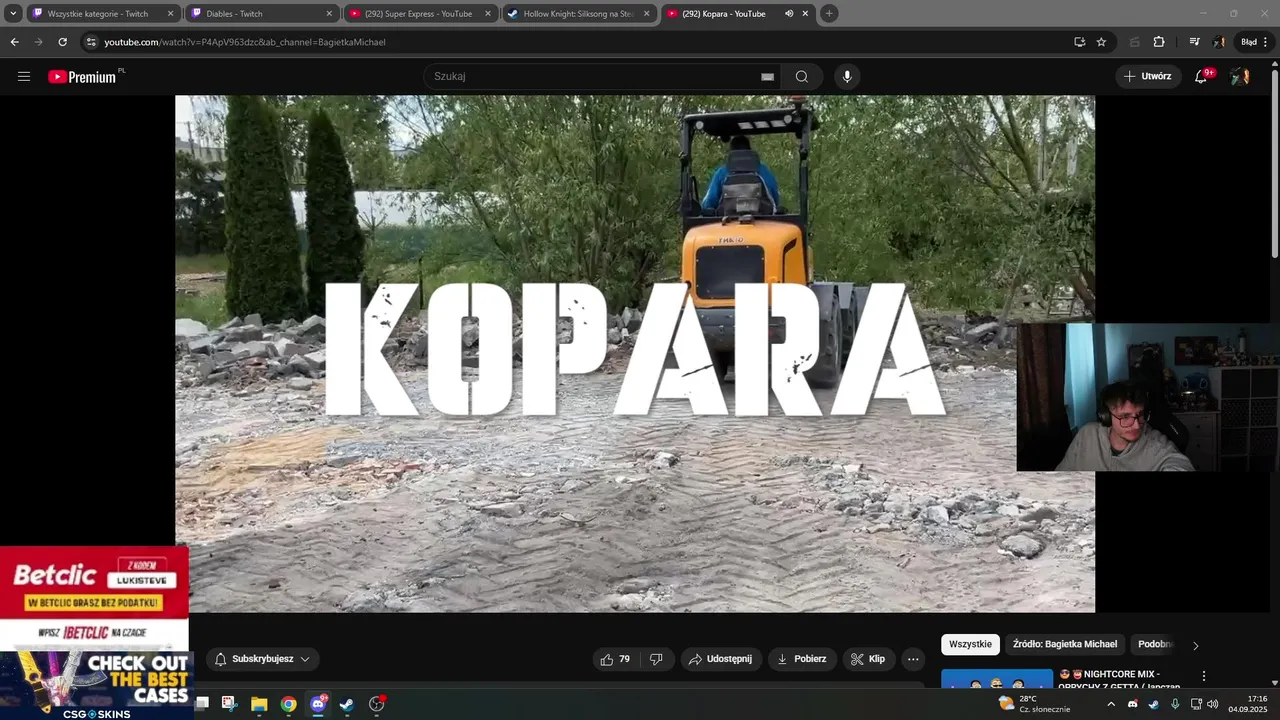Bookmark this page with the star
This screenshot has height=720, width=1280.
1101,42
